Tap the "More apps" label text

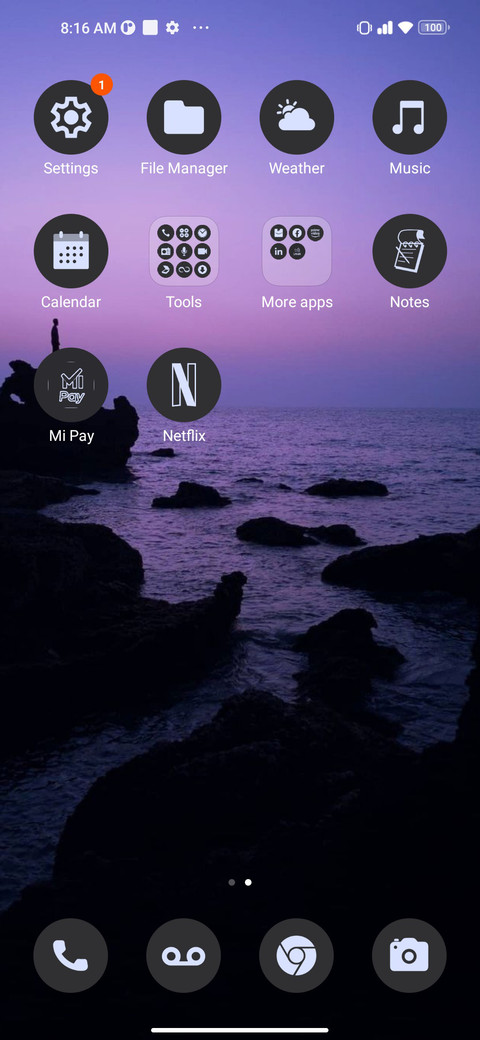pyautogui.click(x=296, y=302)
